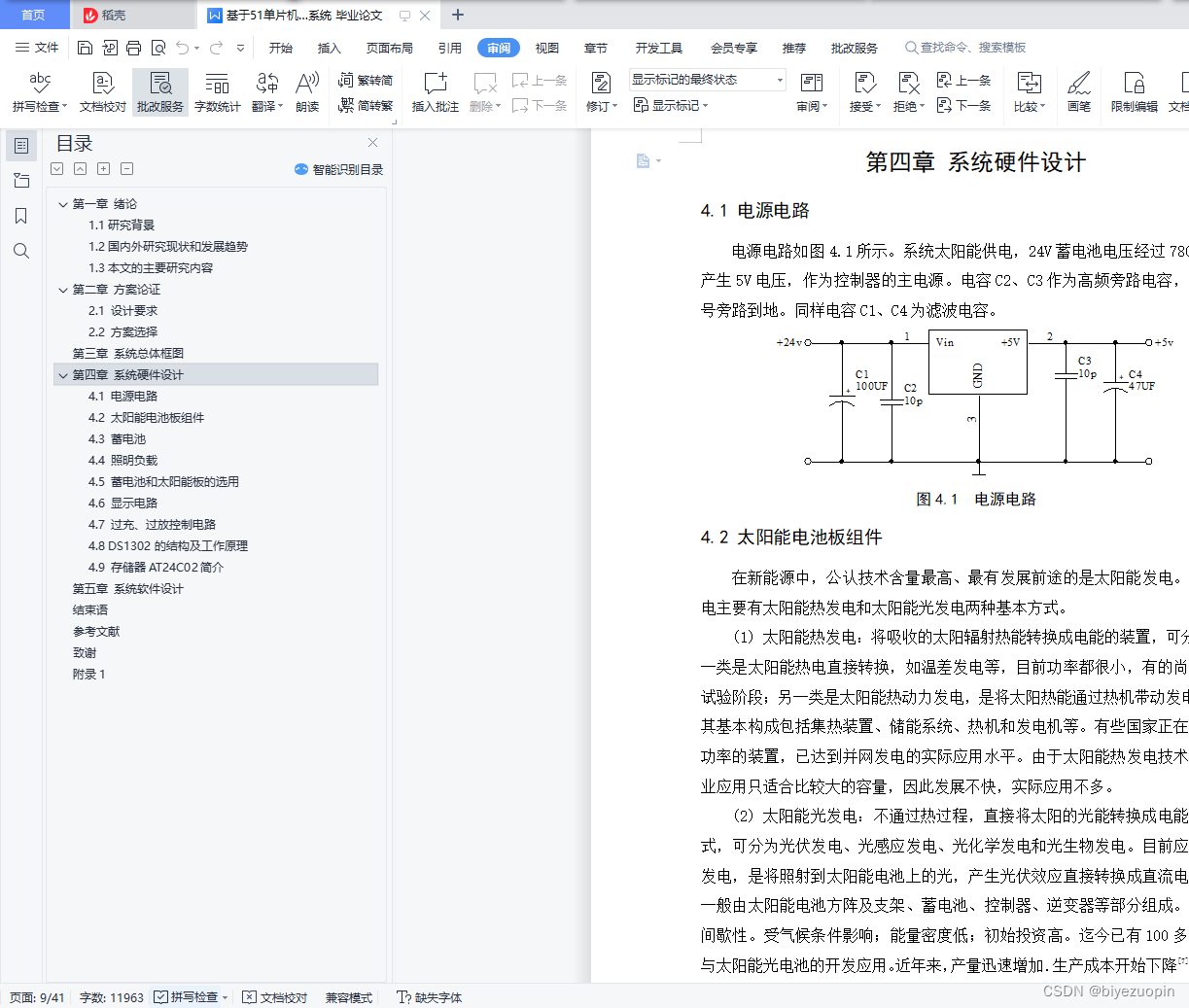Click the 翻译 translate icon
This screenshot has width=1189, height=1008.
(x=262, y=92)
